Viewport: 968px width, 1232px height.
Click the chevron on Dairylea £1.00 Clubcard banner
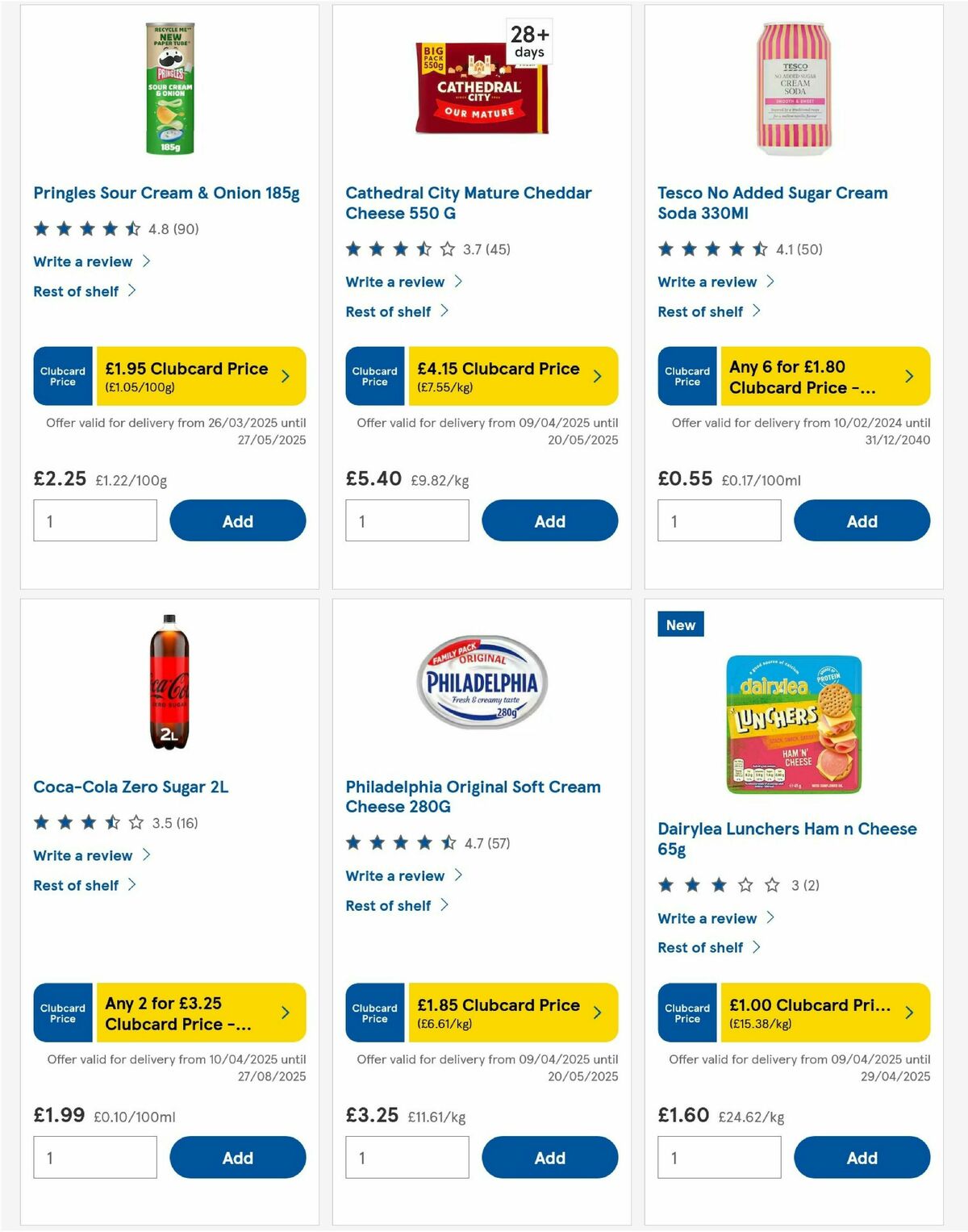coord(910,1012)
